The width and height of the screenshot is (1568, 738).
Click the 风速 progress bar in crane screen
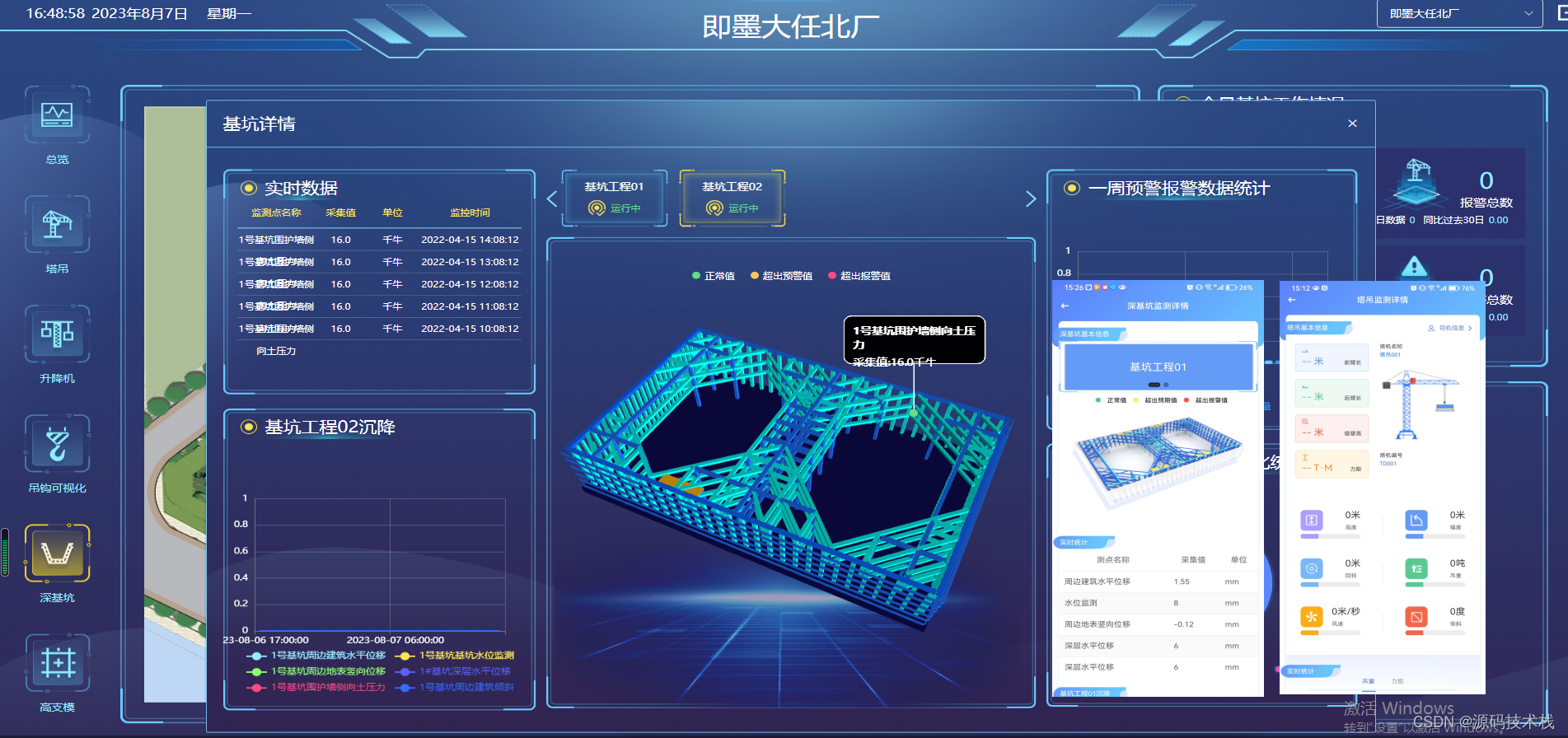(x=1330, y=633)
